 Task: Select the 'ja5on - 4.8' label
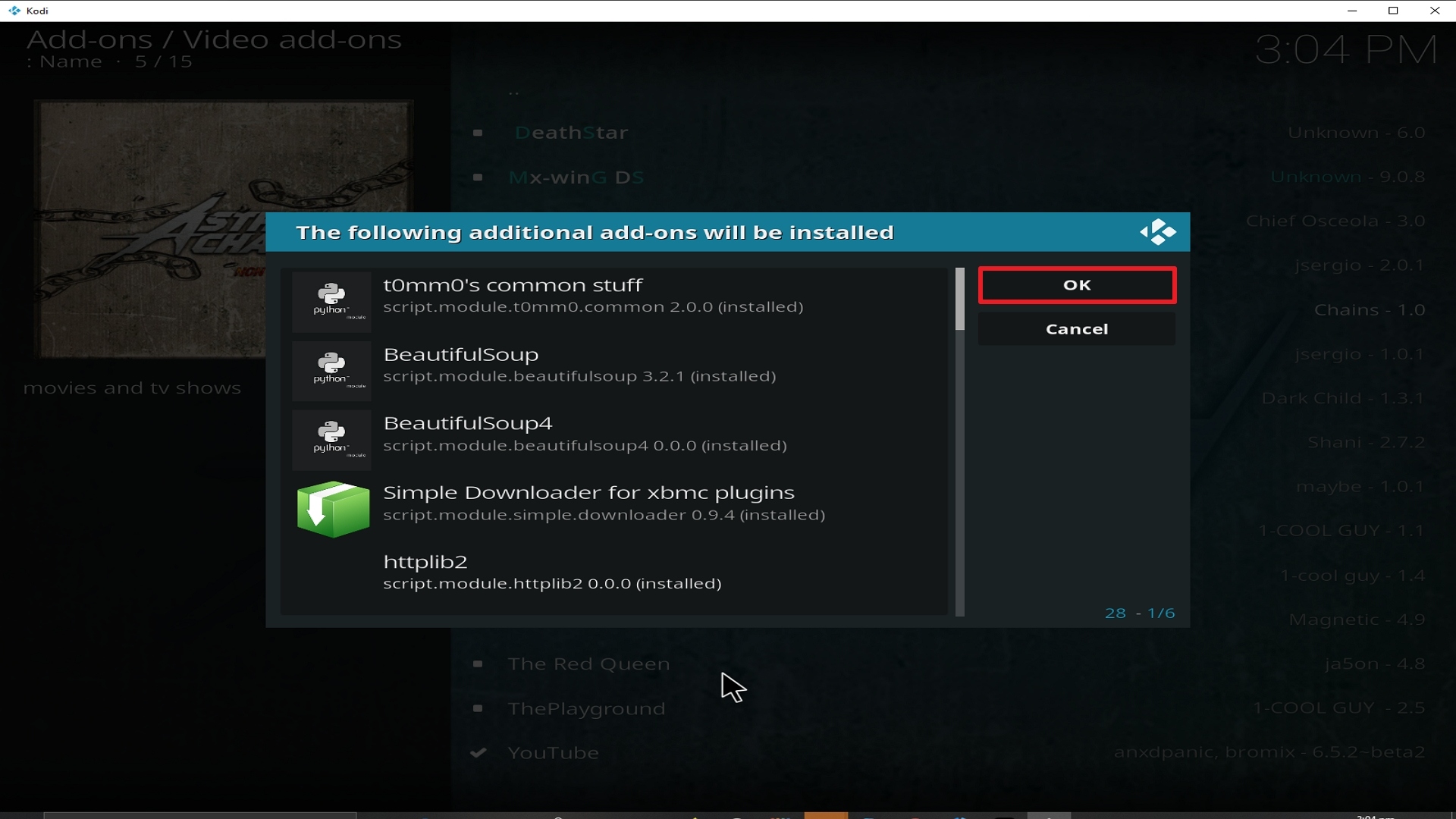click(x=1376, y=664)
